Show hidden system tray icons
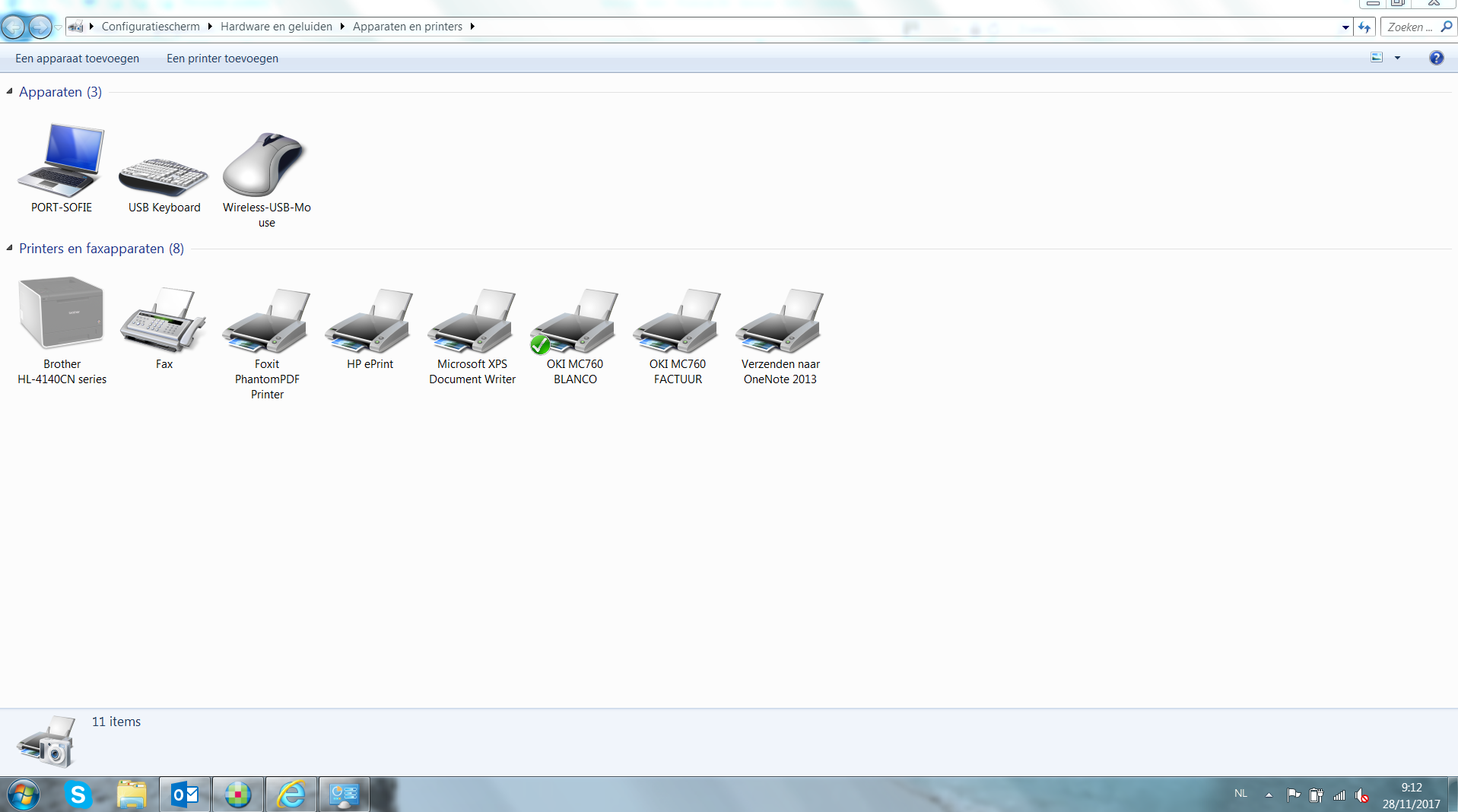1458x812 pixels. 1269,795
